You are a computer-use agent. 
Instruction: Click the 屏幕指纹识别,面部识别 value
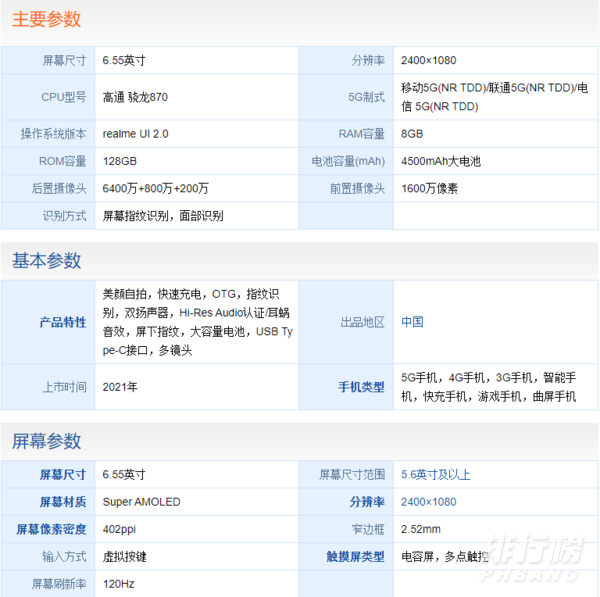[x=163, y=216]
